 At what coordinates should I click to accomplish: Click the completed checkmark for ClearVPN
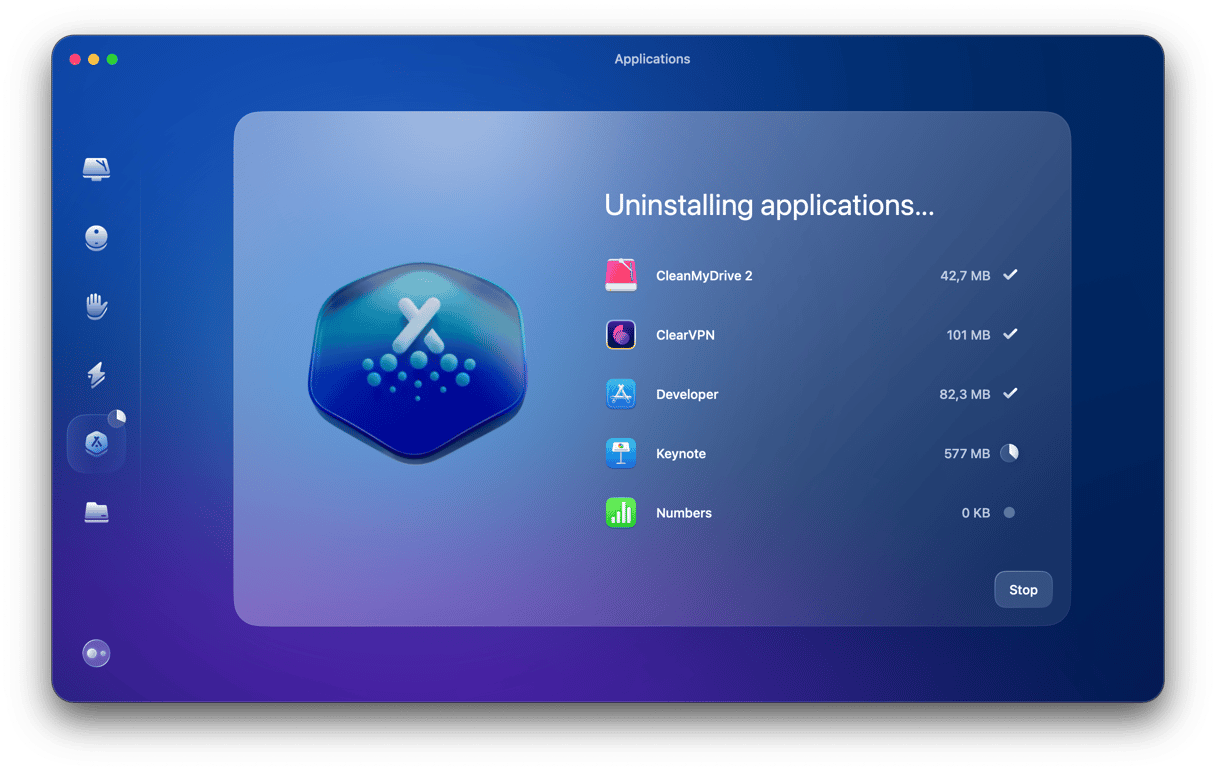coord(1010,335)
